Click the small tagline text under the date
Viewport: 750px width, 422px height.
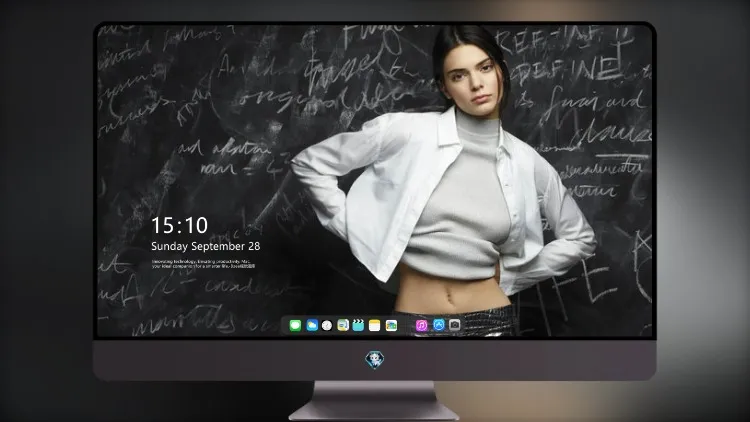pos(203,264)
